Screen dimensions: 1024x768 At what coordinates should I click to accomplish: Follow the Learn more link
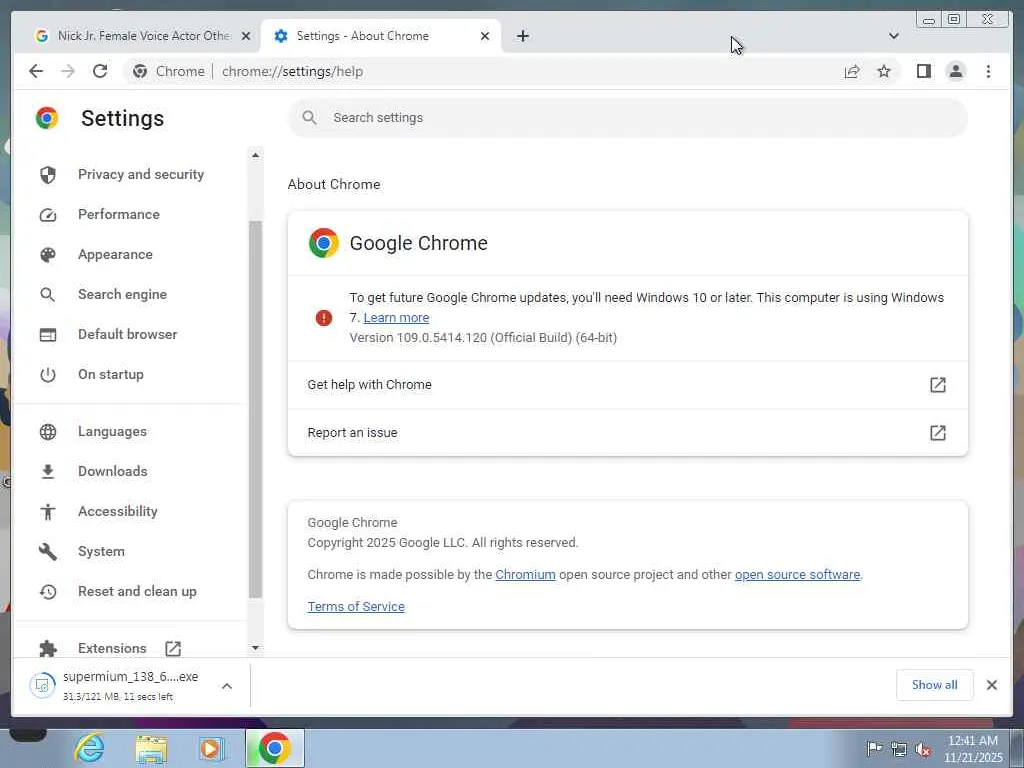pos(396,317)
